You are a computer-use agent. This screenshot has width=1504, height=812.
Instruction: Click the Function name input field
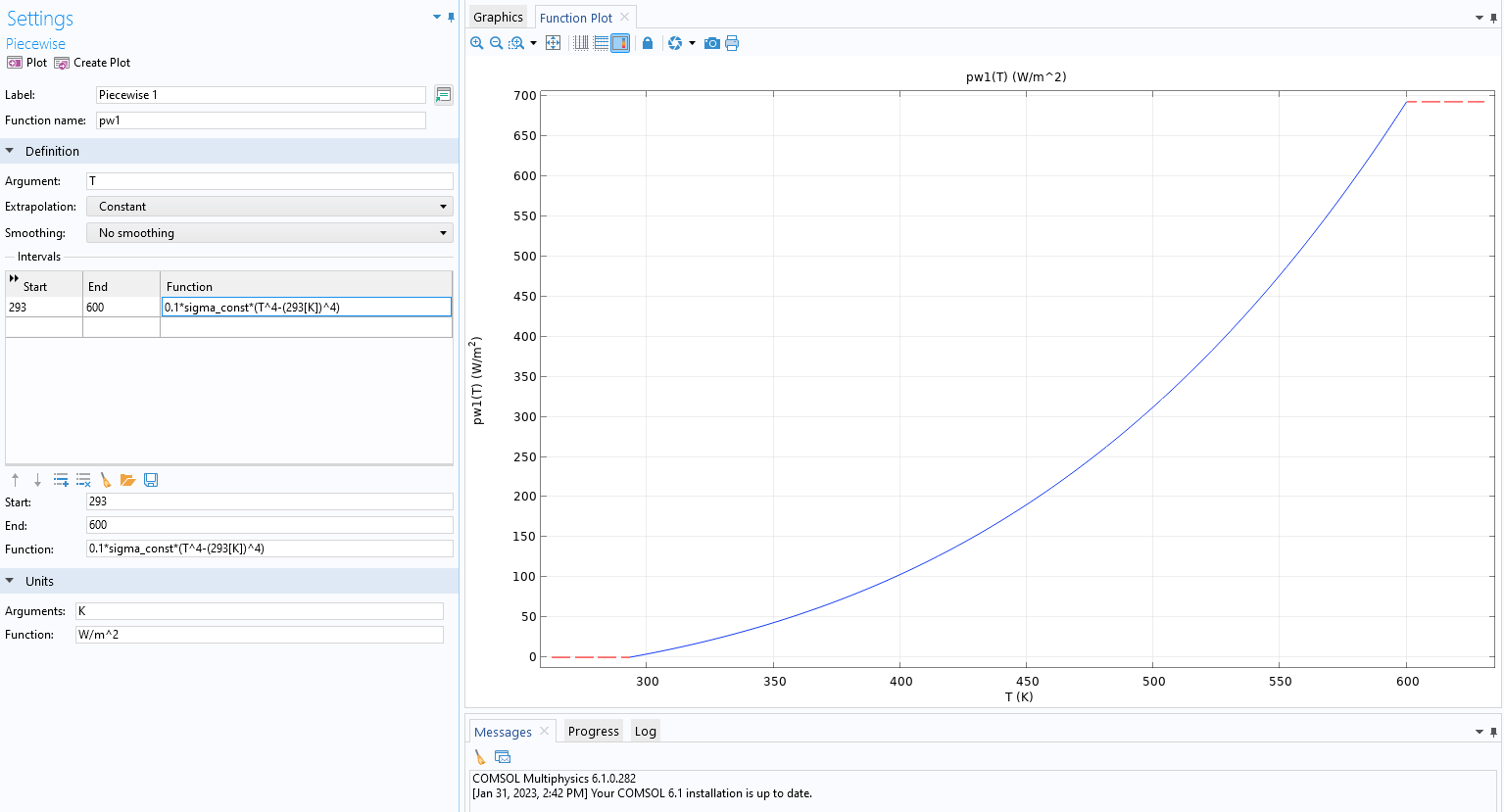click(261, 120)
